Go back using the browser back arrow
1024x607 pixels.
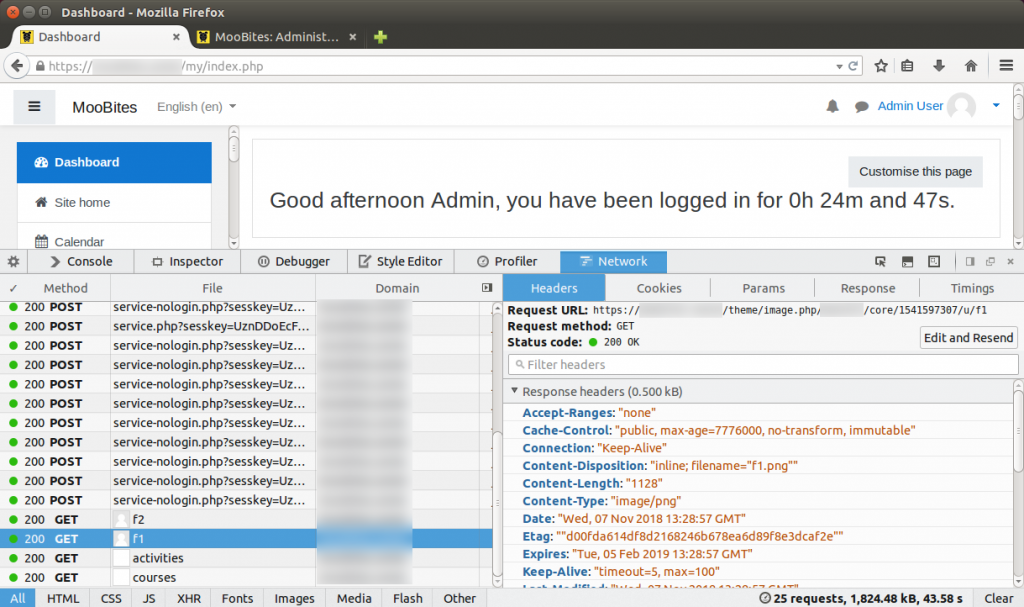tap(17, 66)
